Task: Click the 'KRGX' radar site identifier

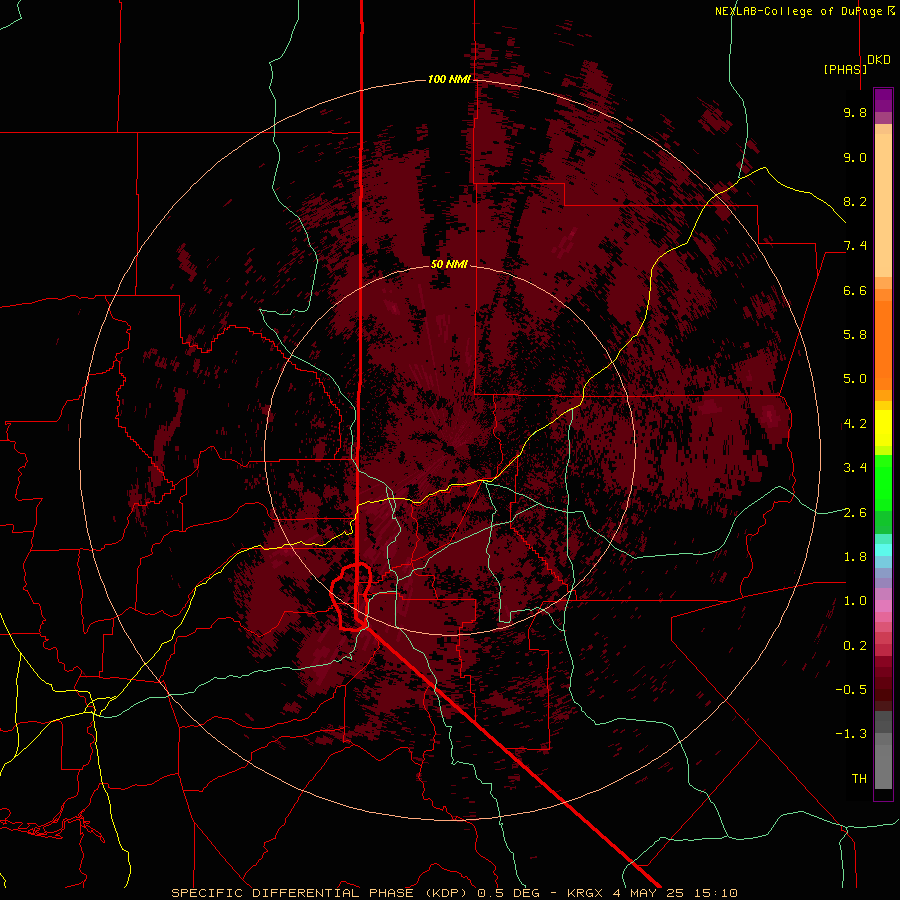Action: [x=585, y=893]
